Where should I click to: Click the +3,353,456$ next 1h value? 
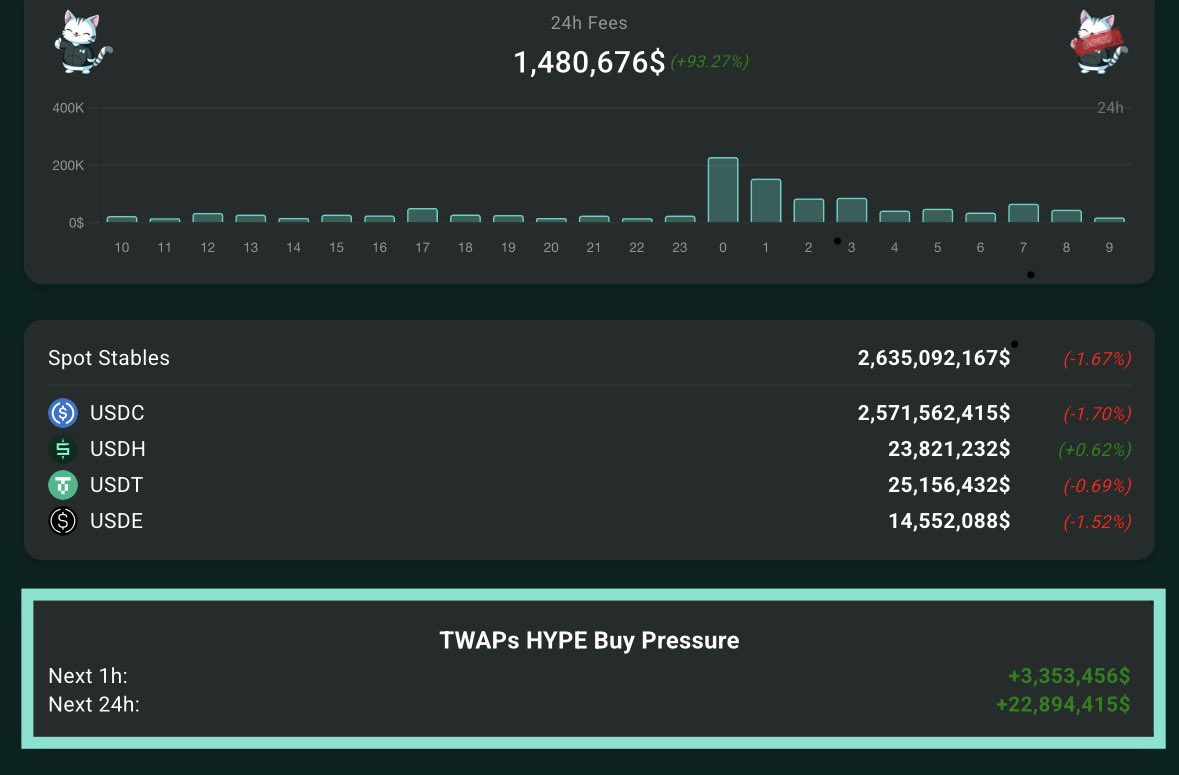1069,676
